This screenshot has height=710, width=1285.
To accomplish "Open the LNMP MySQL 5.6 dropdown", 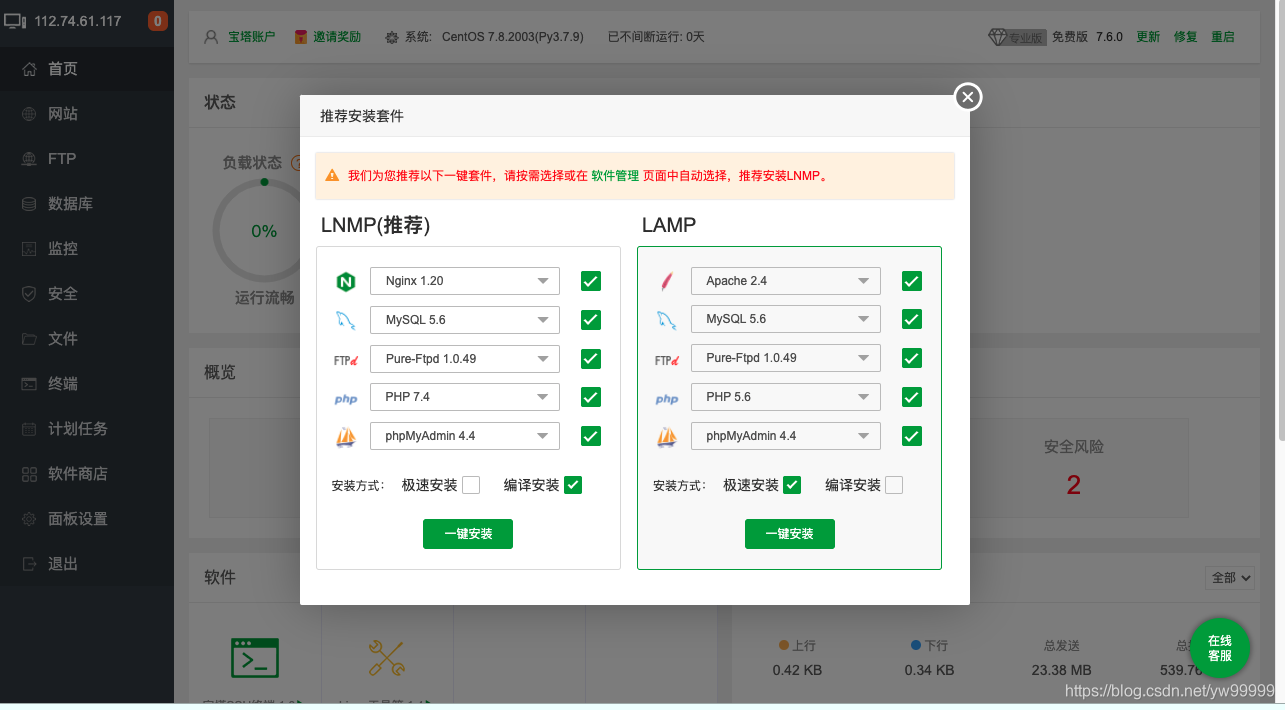I will [x=465, y=320].
